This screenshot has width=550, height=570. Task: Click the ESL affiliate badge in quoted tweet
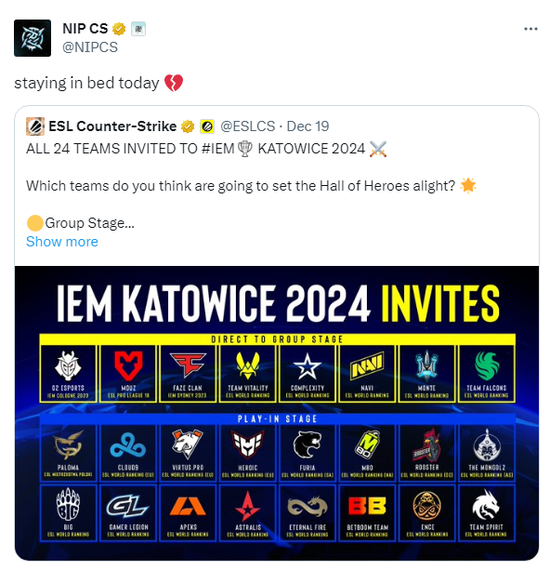point(207,127)
